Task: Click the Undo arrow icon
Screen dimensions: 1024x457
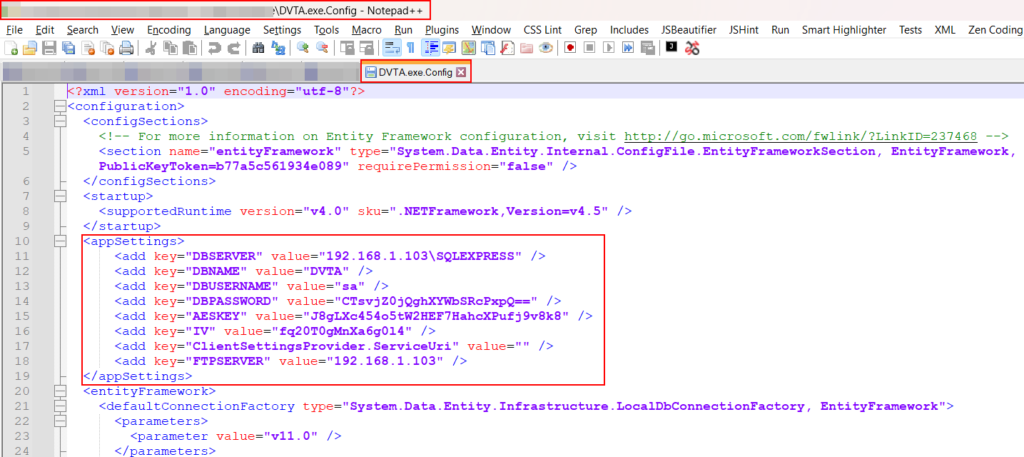Action: coord(214,48)
